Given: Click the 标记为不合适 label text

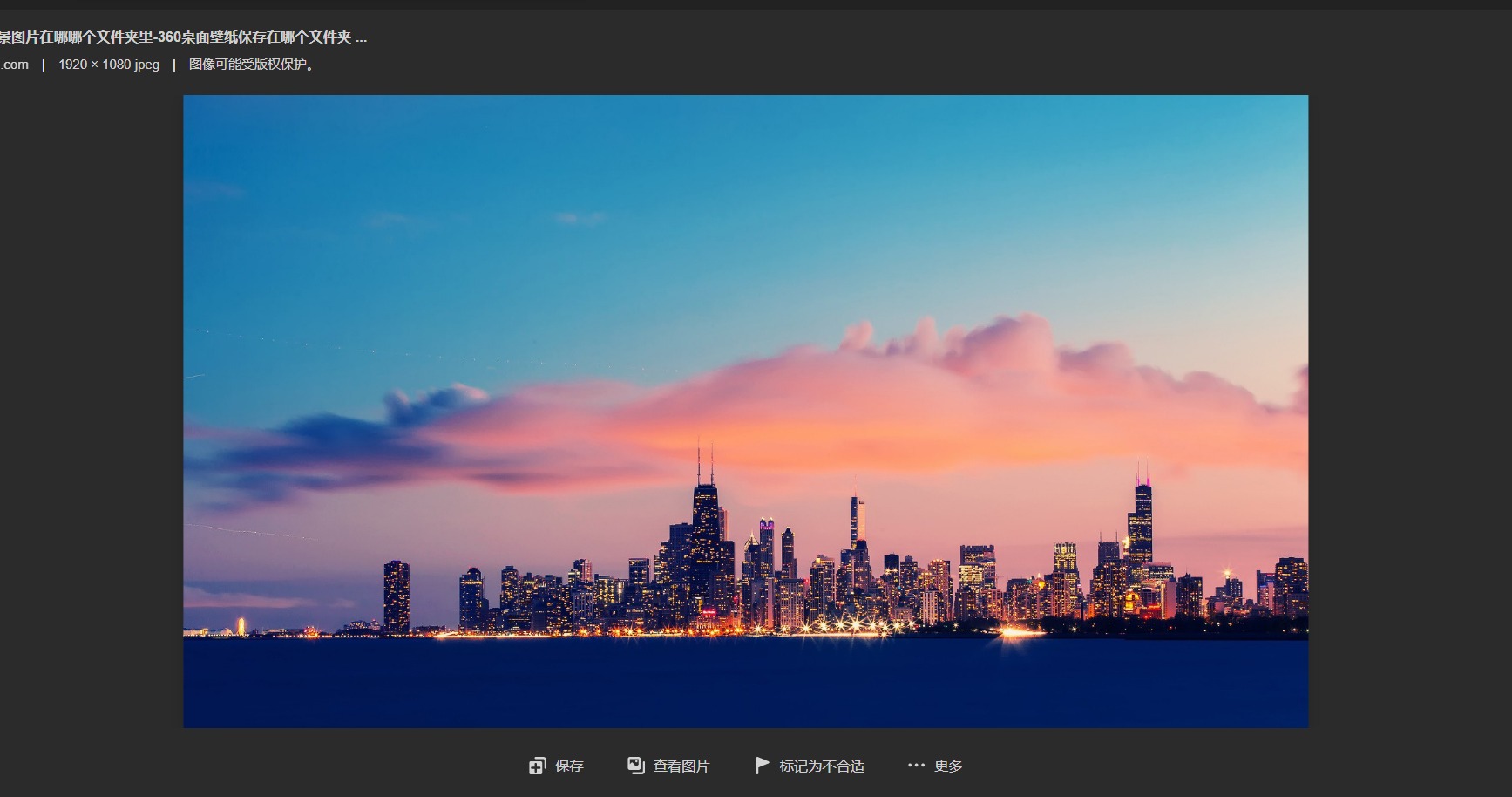Looking at the screenshot, I should (x=822, y=766).
